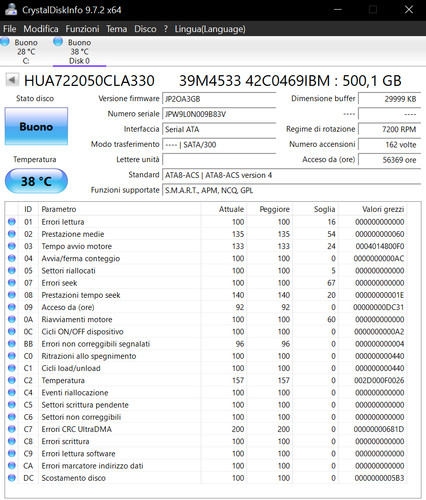Image resolution: width=426 pixels, height=500 pixels.
Task: Click status orb for Tempo avvio motore row
Action: point(12,246)
